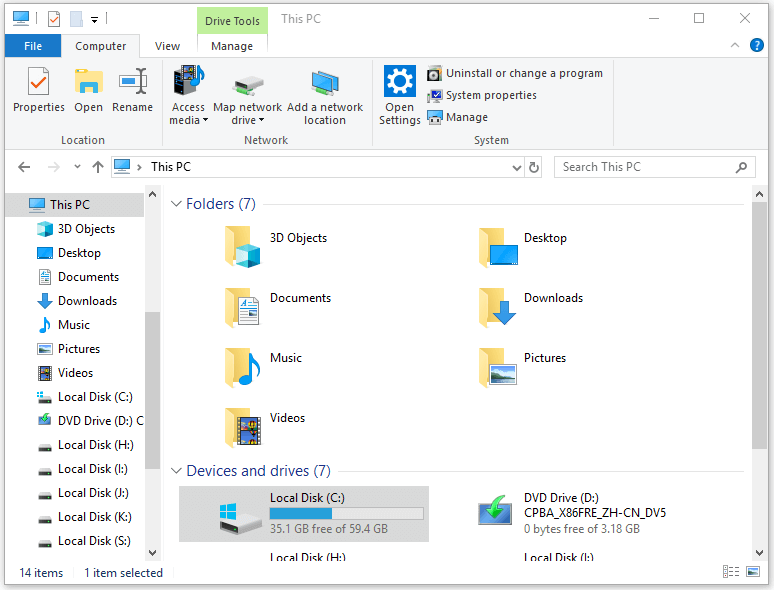Image resolution: width=774 pixels, height=590 pixels.
Task: Click main pane scroll down arrow
Action: point(759,553)
